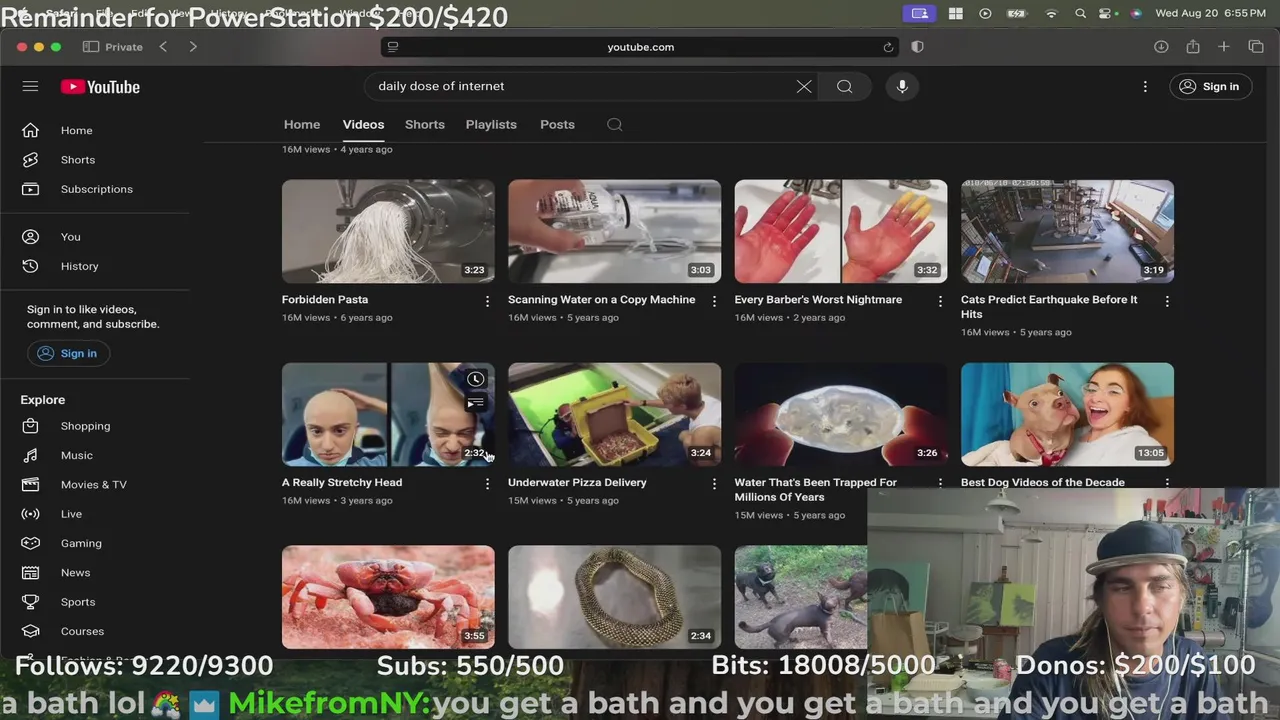Play the Cats Predict Earthquake thumbnail
The width and height of the screenshot is (1280, 720).
1067,231
